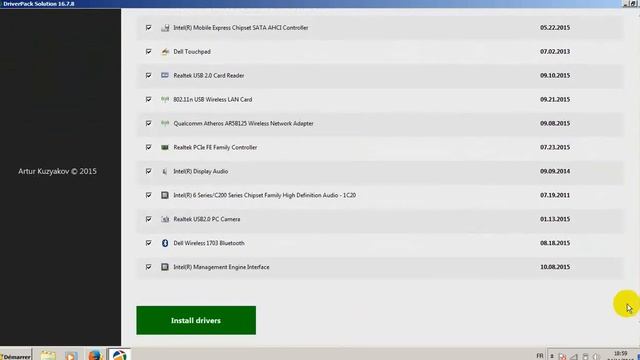640x360 pixels.
Task: Uncheck Realtek PCIe FE Family Controller
Action: pyautogui.click(x=149, y=147)
